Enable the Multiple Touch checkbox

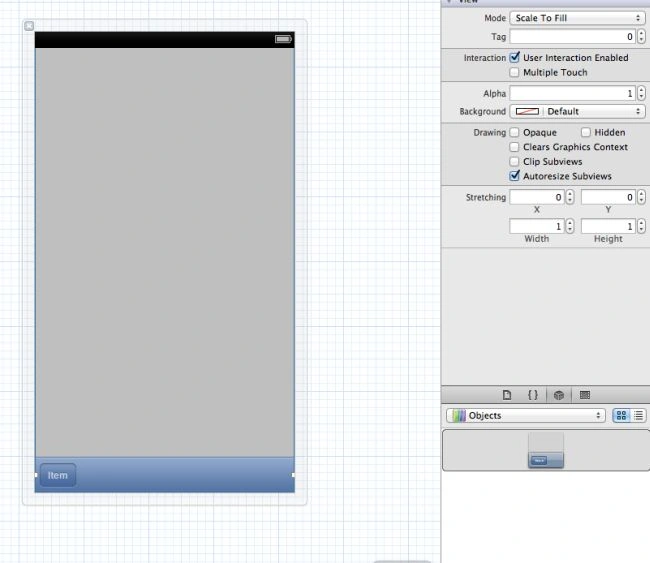click(x=514, y=73)
